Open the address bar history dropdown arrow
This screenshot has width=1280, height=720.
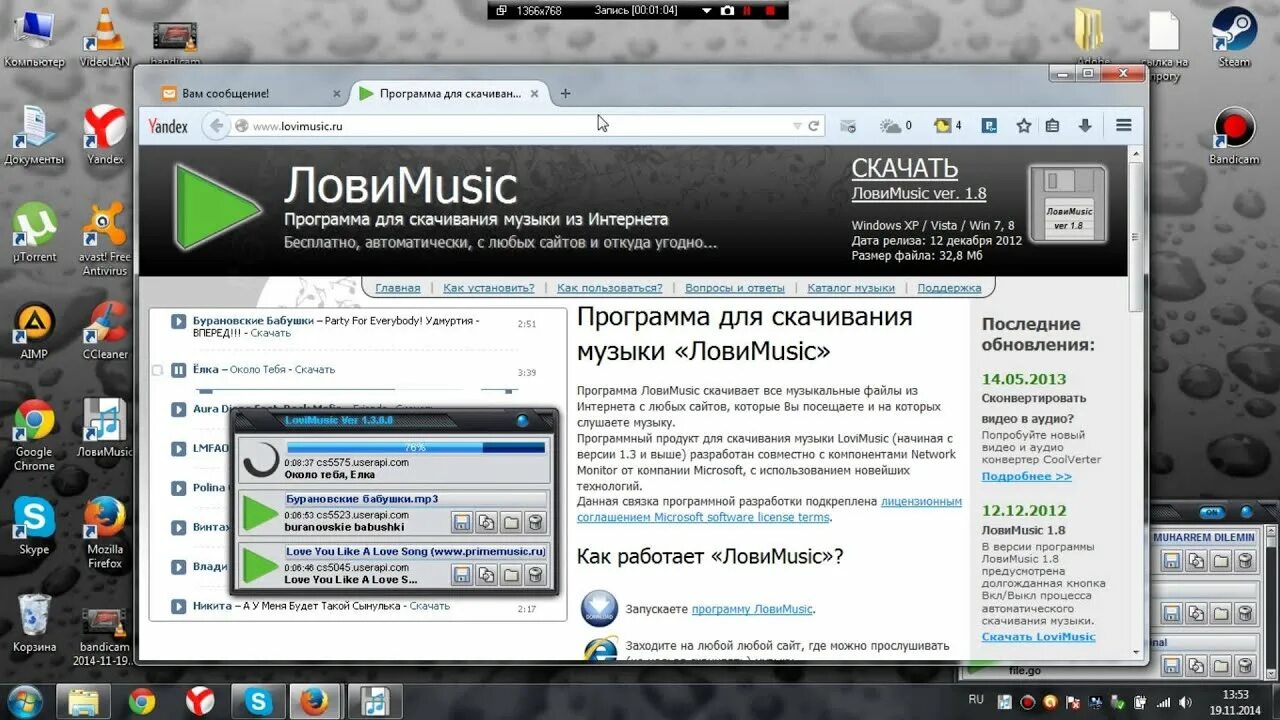click(x=797, y=127)
